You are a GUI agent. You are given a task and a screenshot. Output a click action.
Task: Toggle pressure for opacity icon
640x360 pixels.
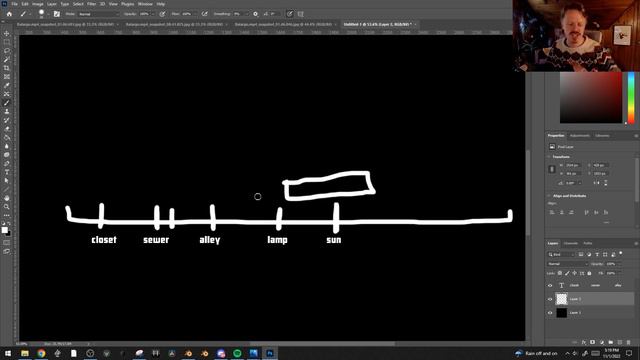click(162, 14)
